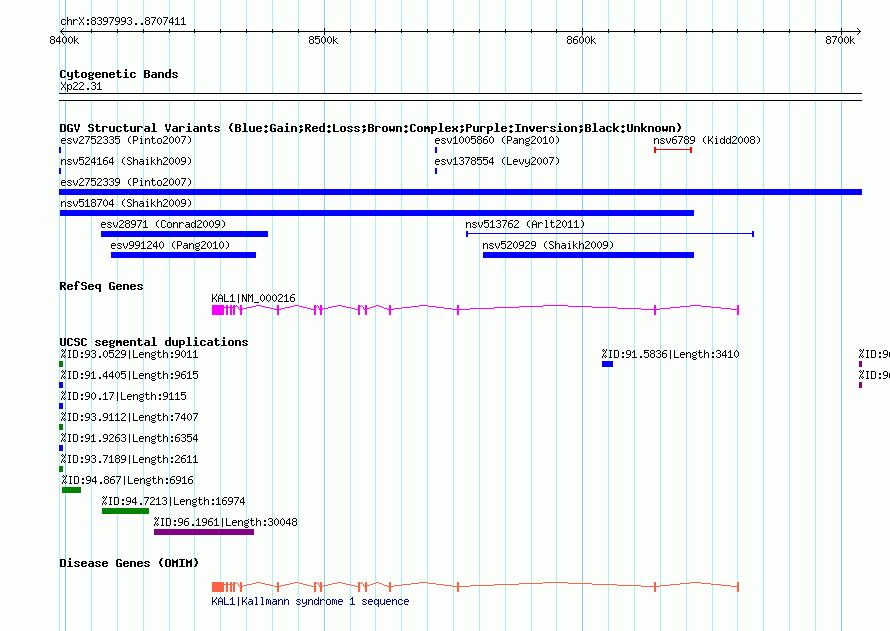Select the orange KAL1 OMIM disease gene track
Screen dimensions: 890x631
pos(475,586)
